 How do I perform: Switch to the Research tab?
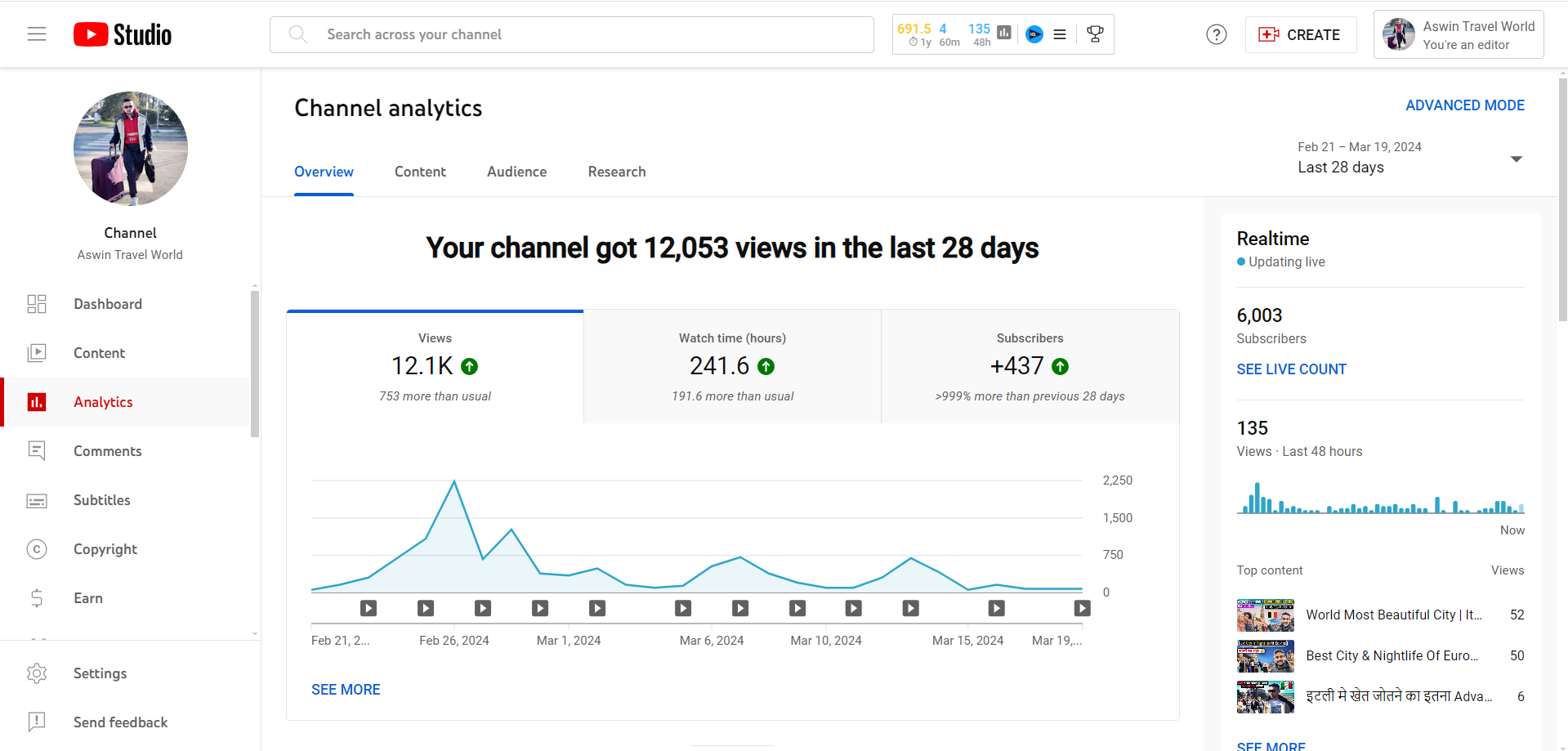[616, 172]
